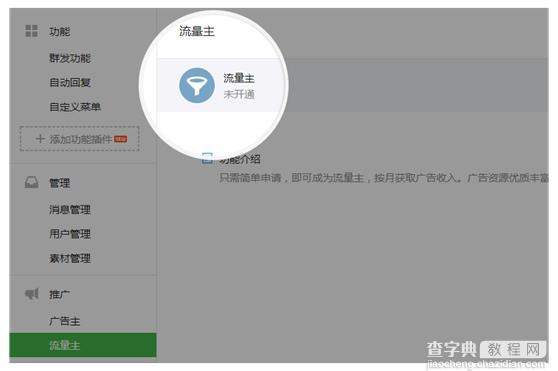Click the description text starting 只需简单申请

[x=384, y=177]
